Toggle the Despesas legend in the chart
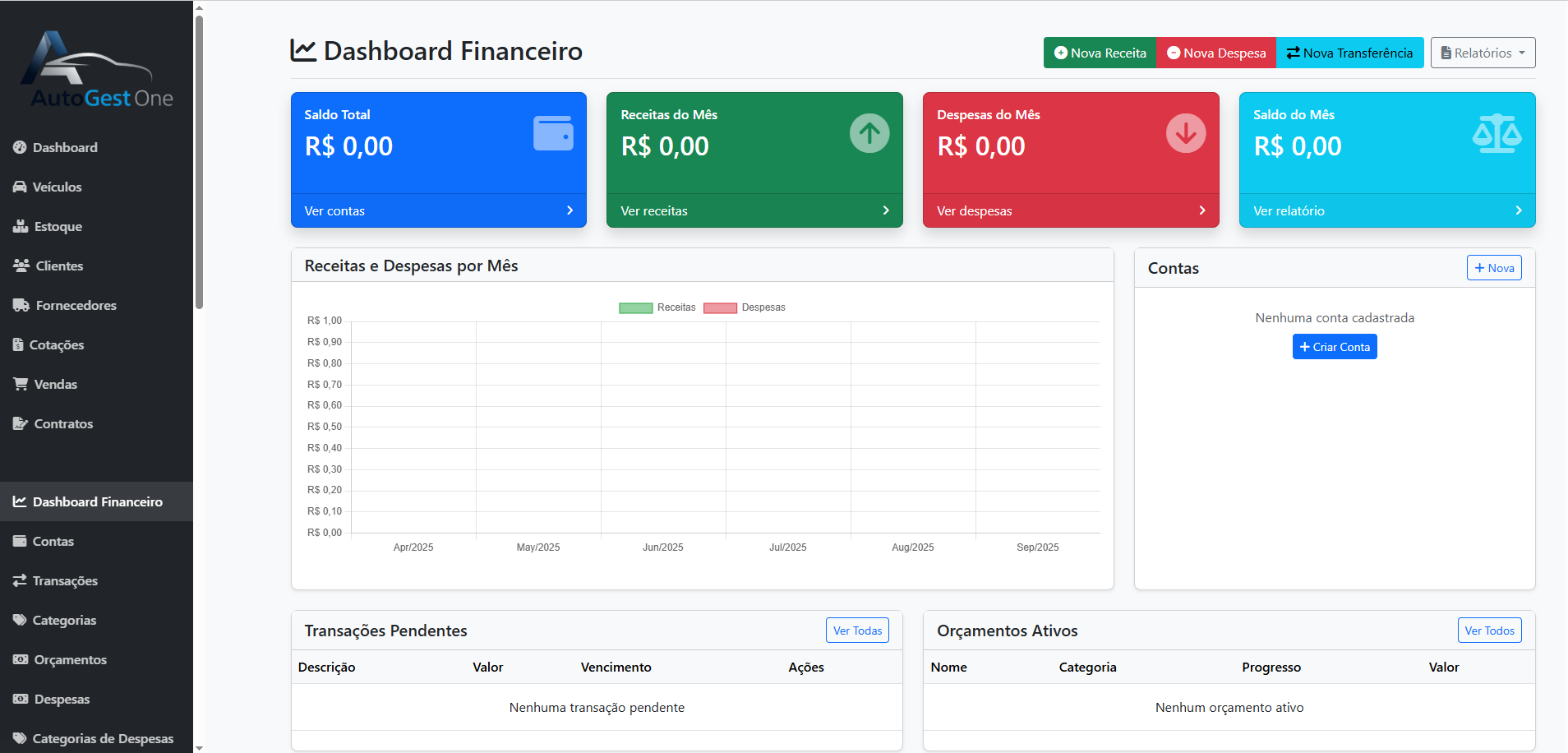 pos(744,307)
